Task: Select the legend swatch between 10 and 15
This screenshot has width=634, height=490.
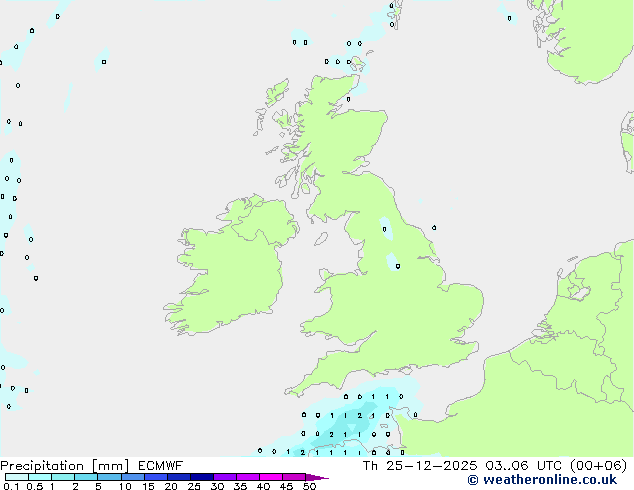Action: [x=132, y=477]
